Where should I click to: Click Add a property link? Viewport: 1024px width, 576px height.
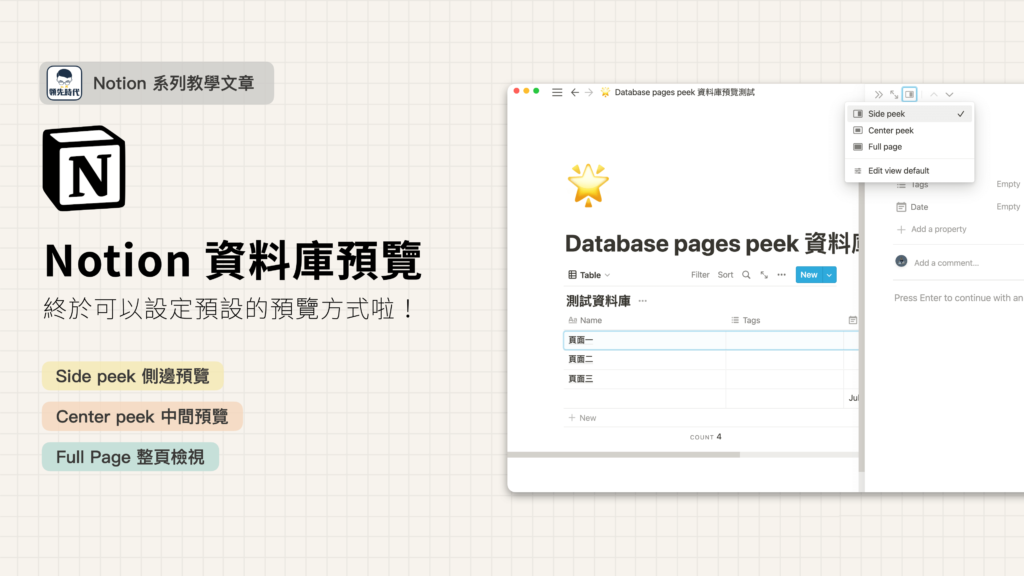click(937, 229)
